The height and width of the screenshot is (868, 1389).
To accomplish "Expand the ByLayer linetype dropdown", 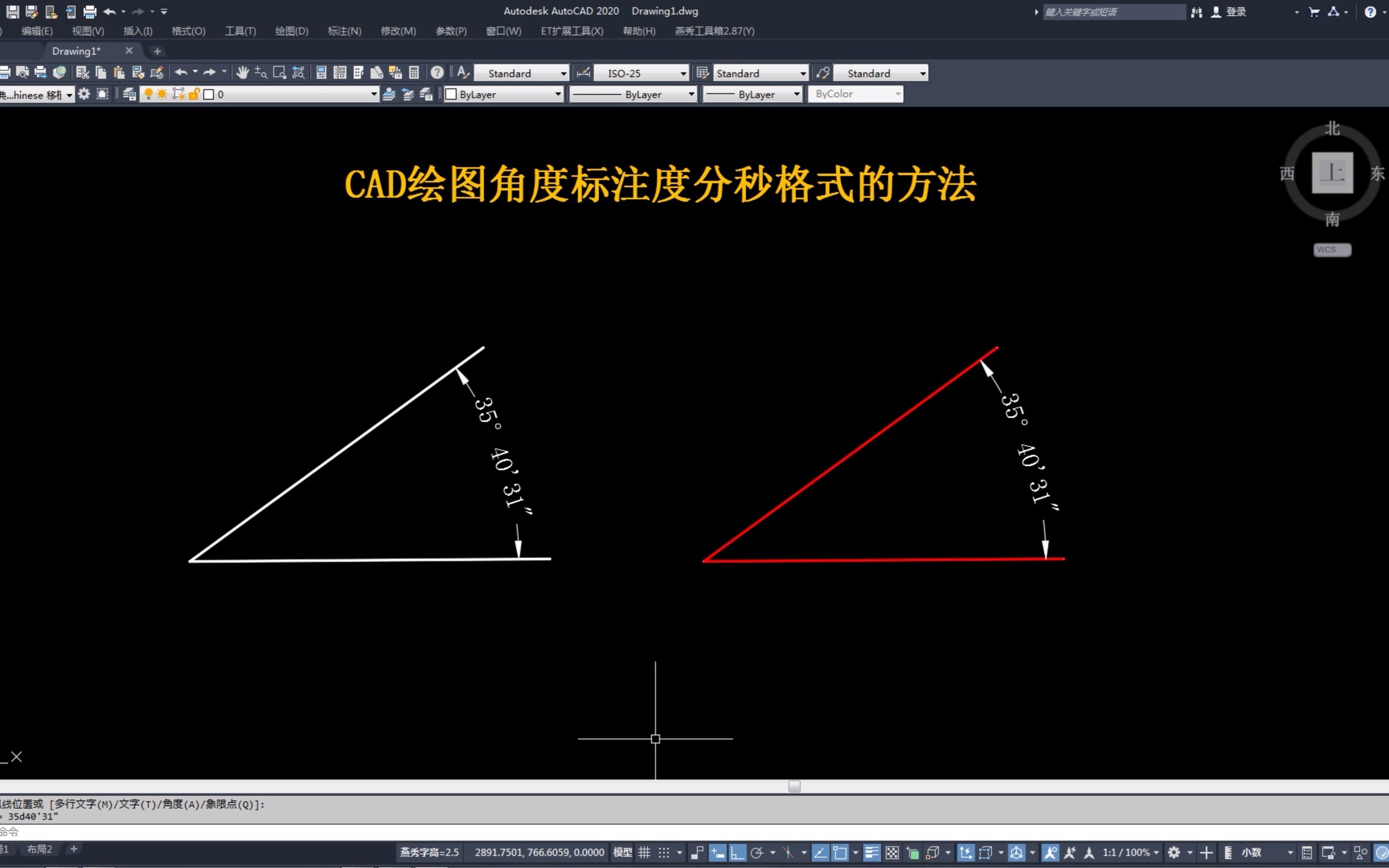I will [x=691, y=94].
